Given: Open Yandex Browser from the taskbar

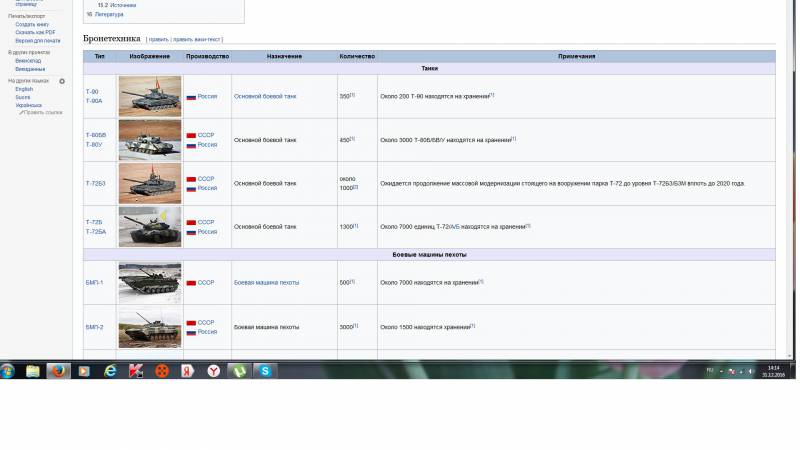Looking at the screenshot, I should [214, 370].
